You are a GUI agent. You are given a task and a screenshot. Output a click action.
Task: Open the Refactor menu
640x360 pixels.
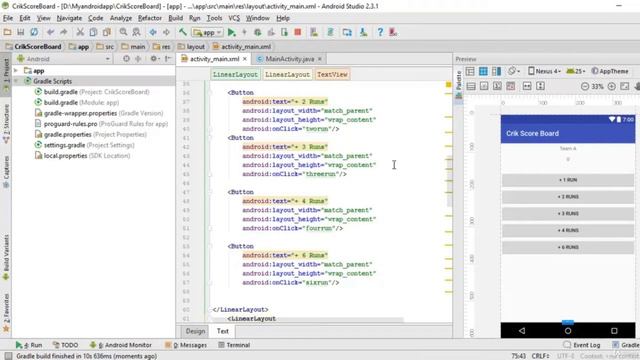(x=150, y=18)
